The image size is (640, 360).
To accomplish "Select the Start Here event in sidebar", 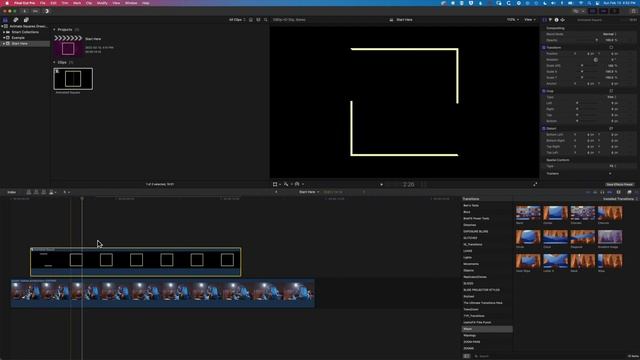I will tap(19, 43).
